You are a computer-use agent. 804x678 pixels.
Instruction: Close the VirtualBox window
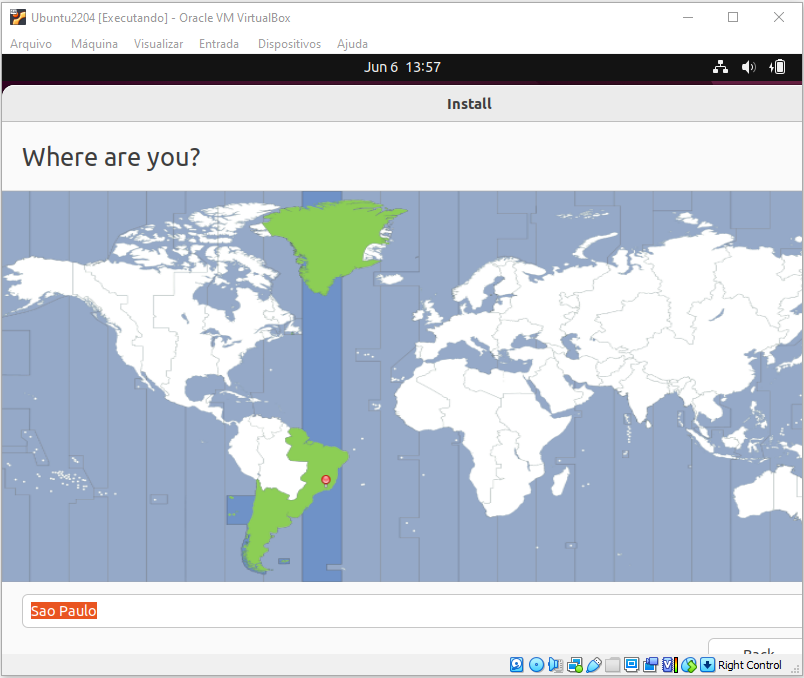779,17
